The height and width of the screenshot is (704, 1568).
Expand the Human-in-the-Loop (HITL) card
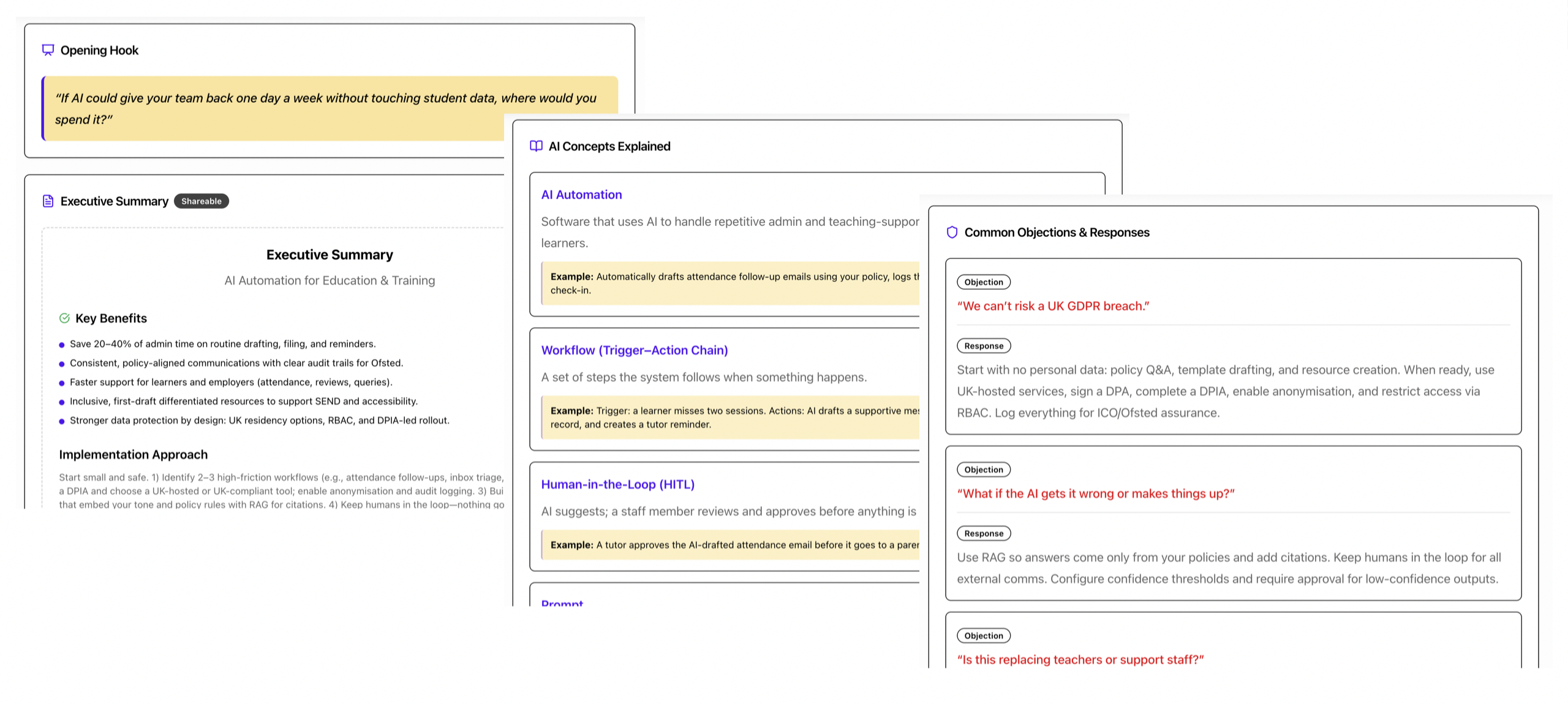pos(617,484)
